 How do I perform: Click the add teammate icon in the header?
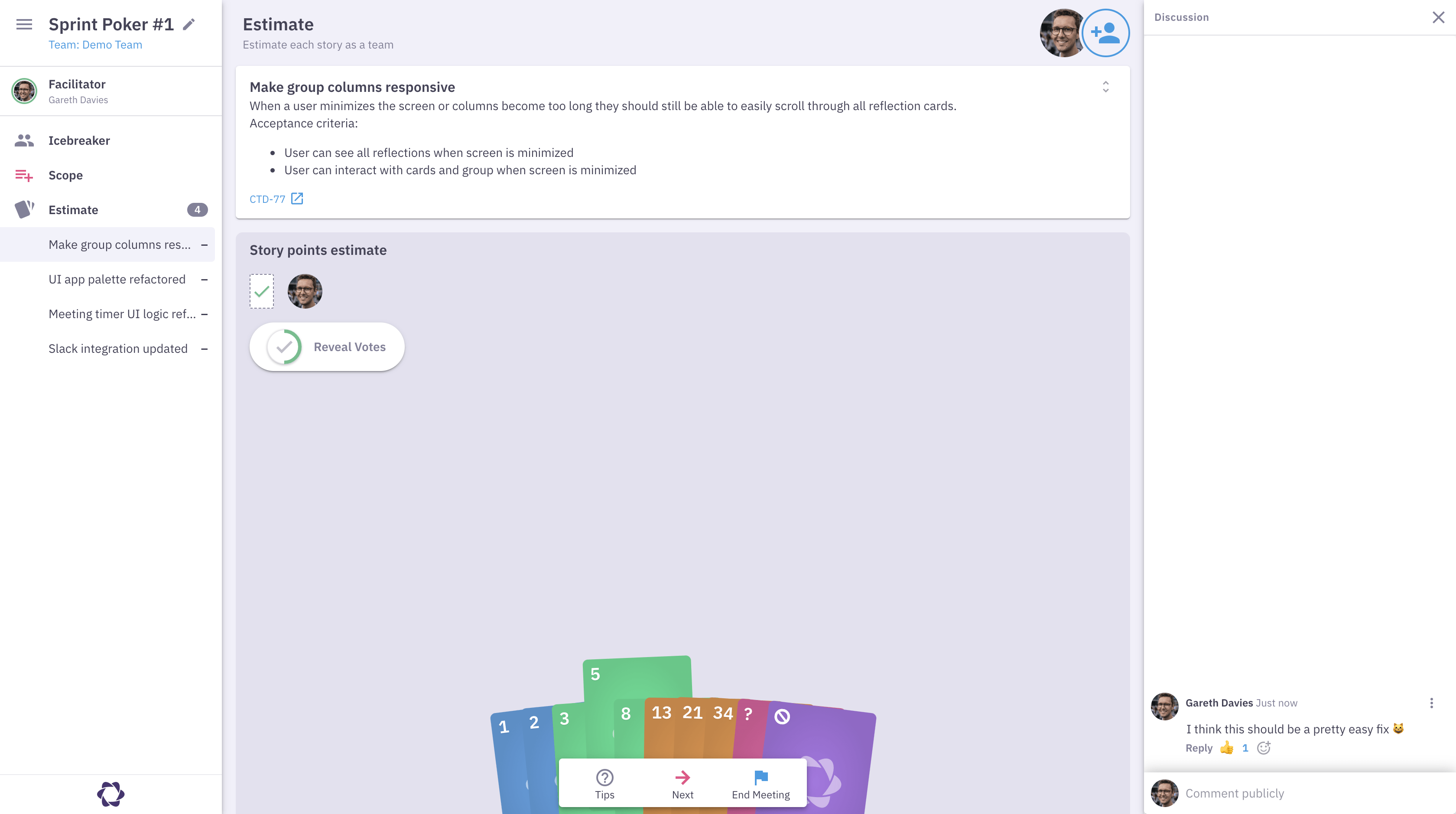pos(1106,33)
